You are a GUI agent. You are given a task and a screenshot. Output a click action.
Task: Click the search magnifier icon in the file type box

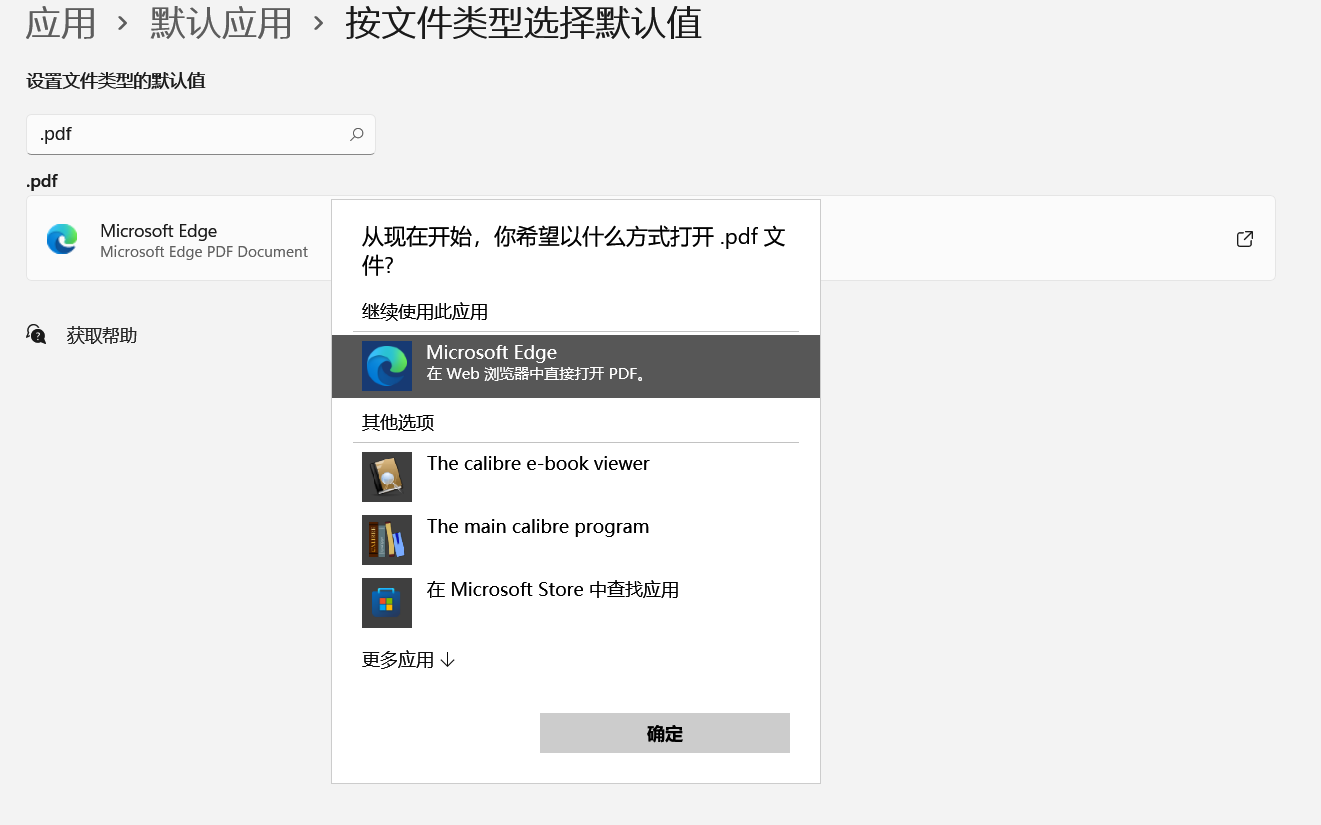coord(356,134)
